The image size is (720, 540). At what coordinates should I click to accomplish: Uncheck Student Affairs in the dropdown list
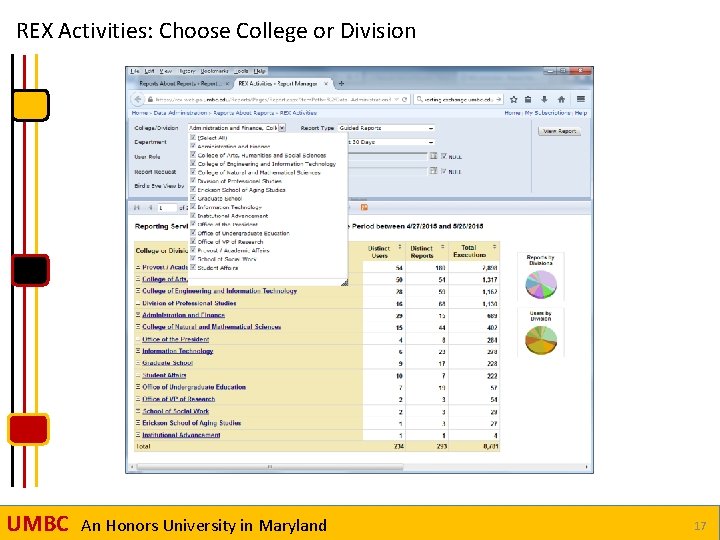pos(193,267)
